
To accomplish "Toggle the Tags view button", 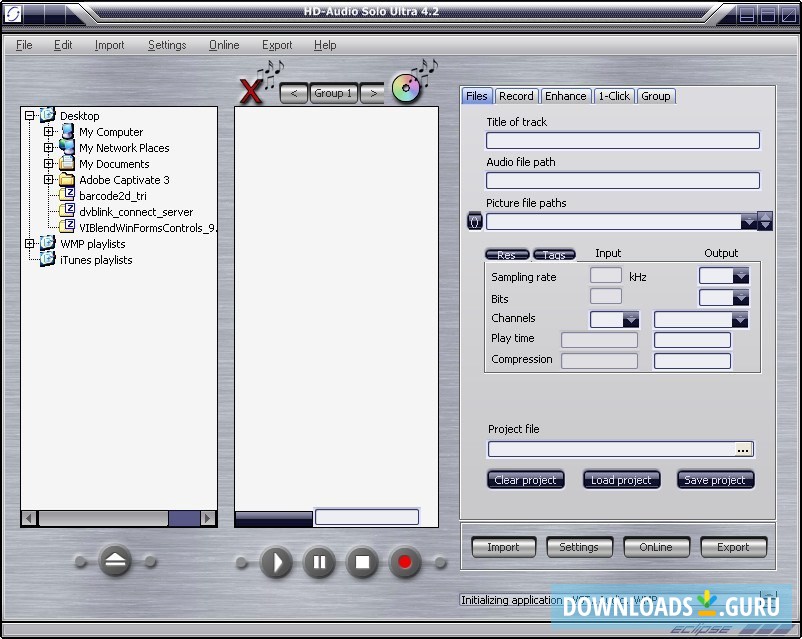I will (554, 254).
